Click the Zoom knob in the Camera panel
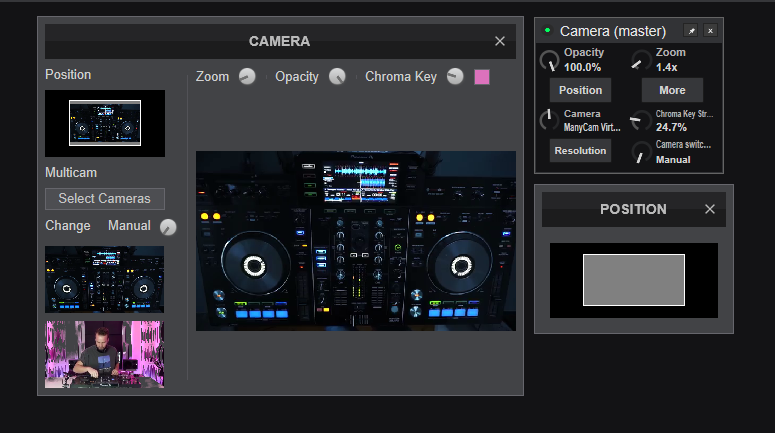The image size is (775, 433). tap(247, 77)
